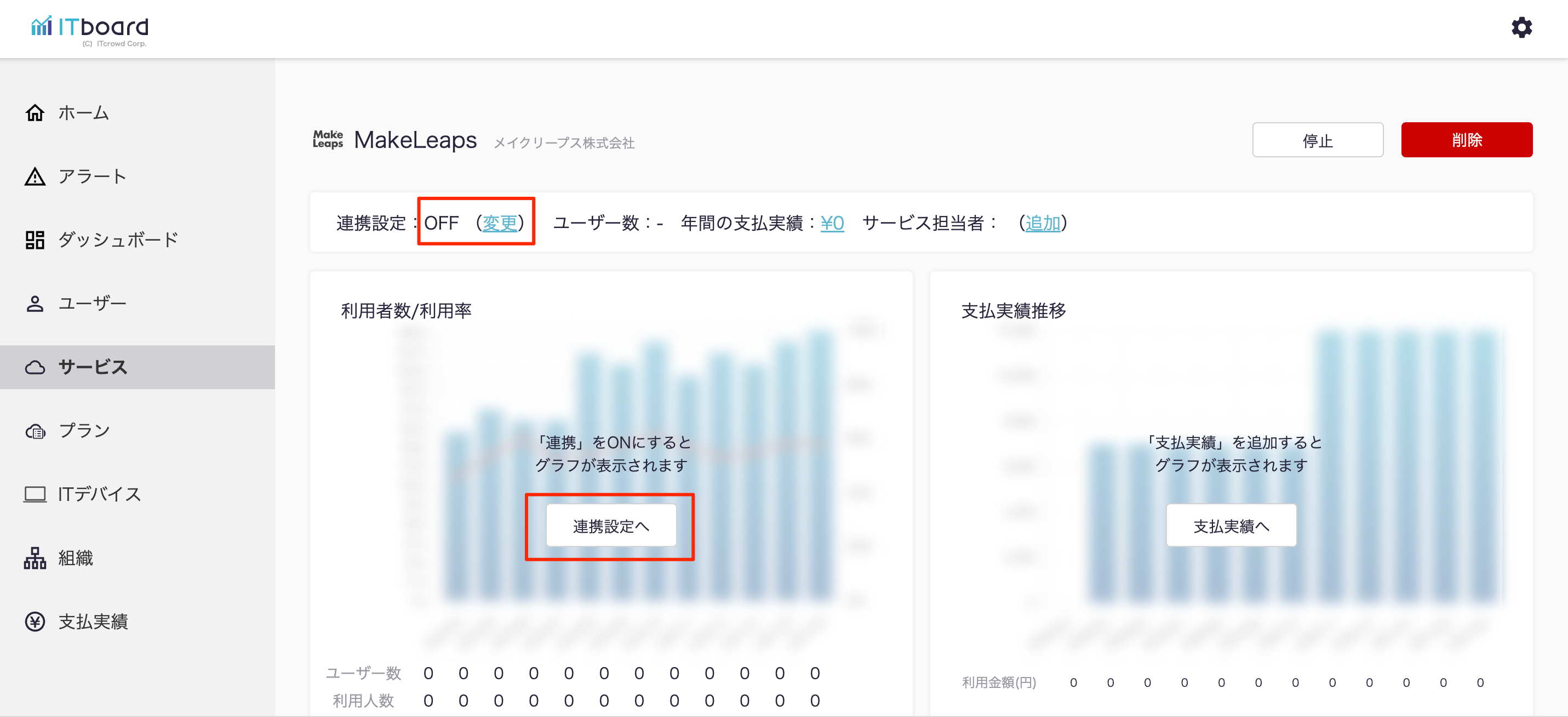Click the IT device laptop icon

[x=35, y=494]
